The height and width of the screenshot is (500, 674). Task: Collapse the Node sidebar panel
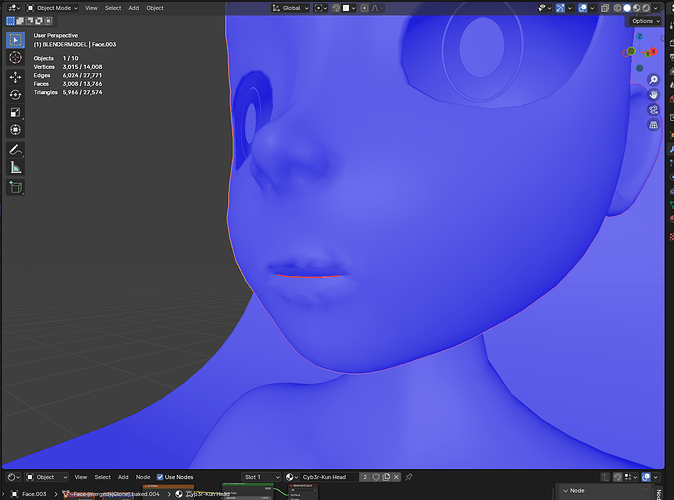[x=565, y=491]
